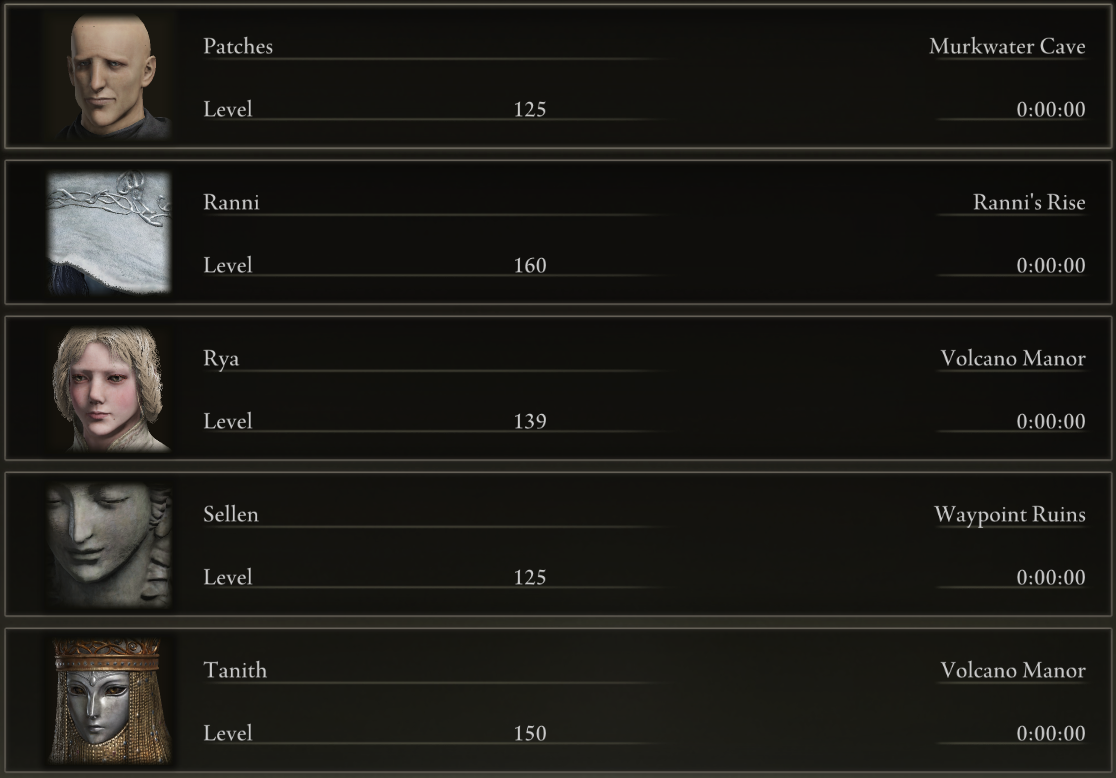Select the Ranni character name

pyautogui.click(x=231, y=202)
